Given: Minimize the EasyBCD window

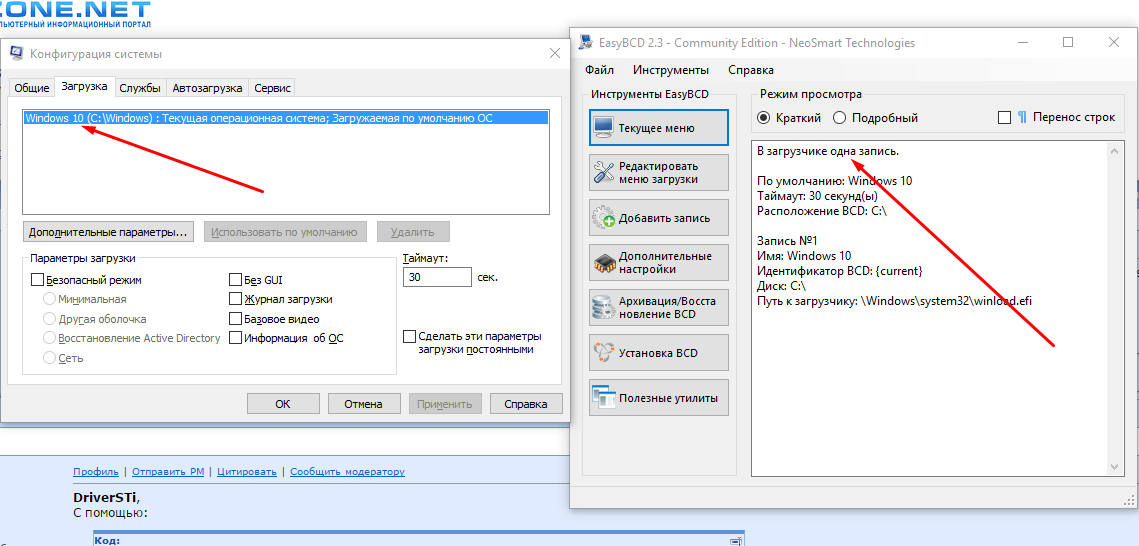Looking at the screenshot, I should pyautogui.click(x=1023, y=43).
